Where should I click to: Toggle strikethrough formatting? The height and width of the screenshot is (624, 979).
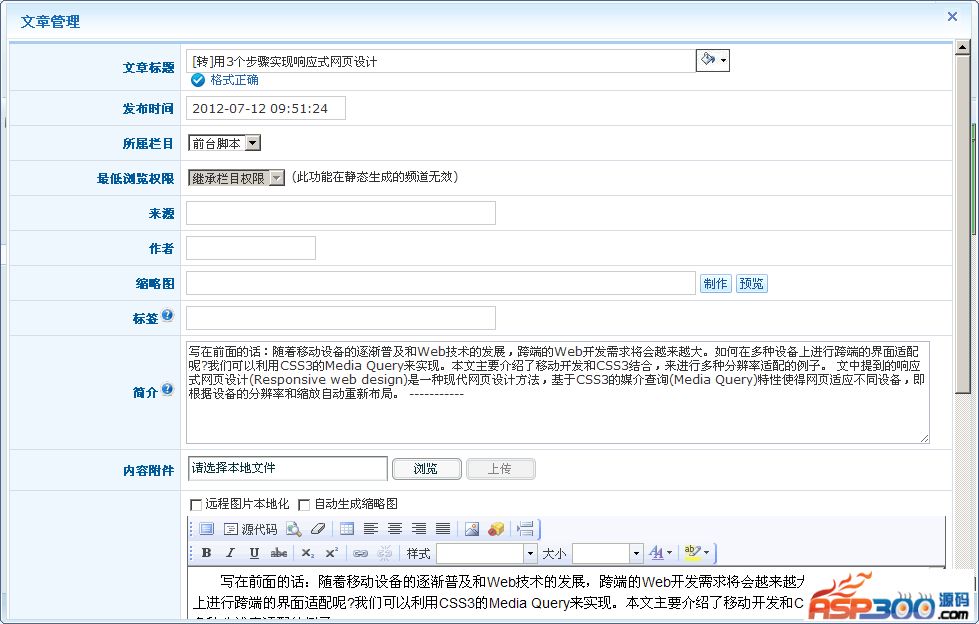coord(278,553)
